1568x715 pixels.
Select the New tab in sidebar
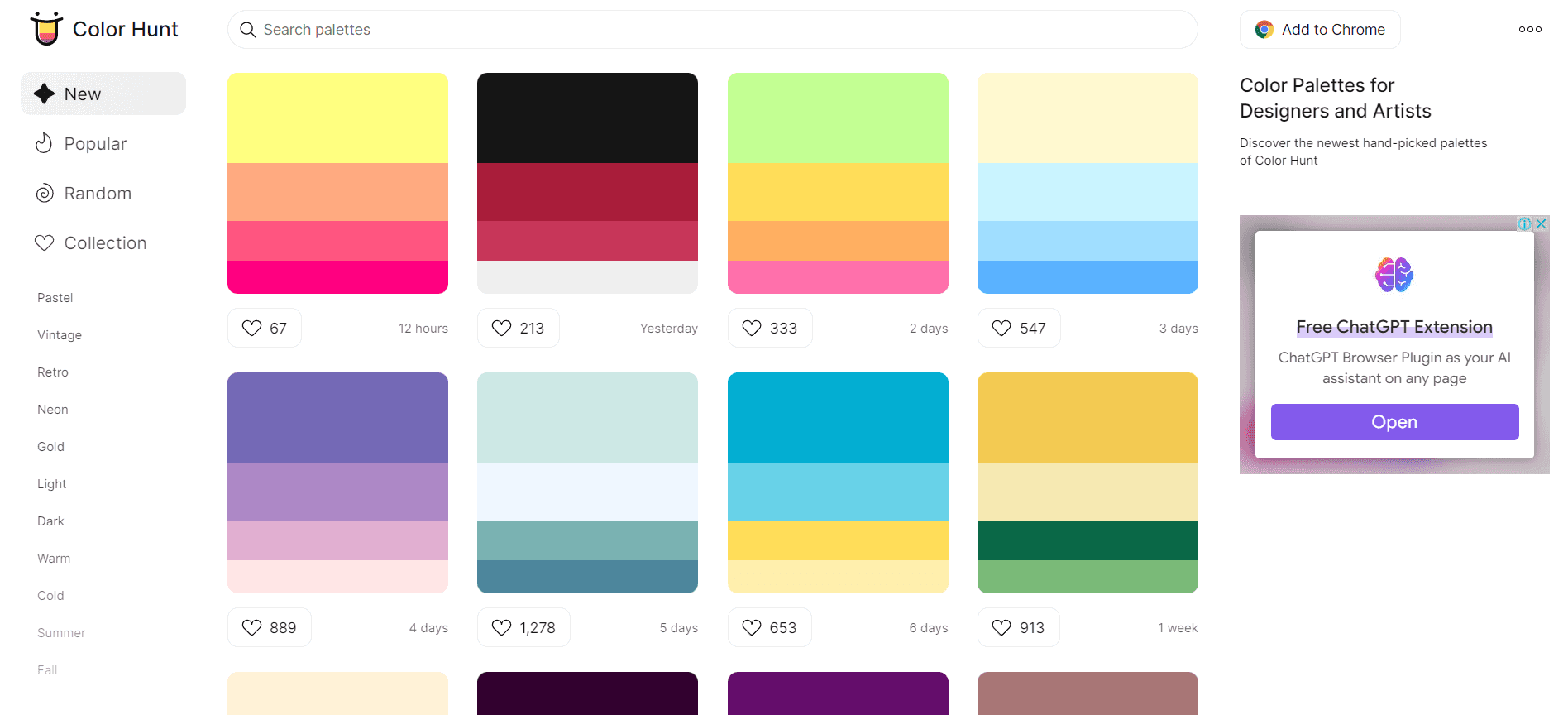[x=103, y=94]
